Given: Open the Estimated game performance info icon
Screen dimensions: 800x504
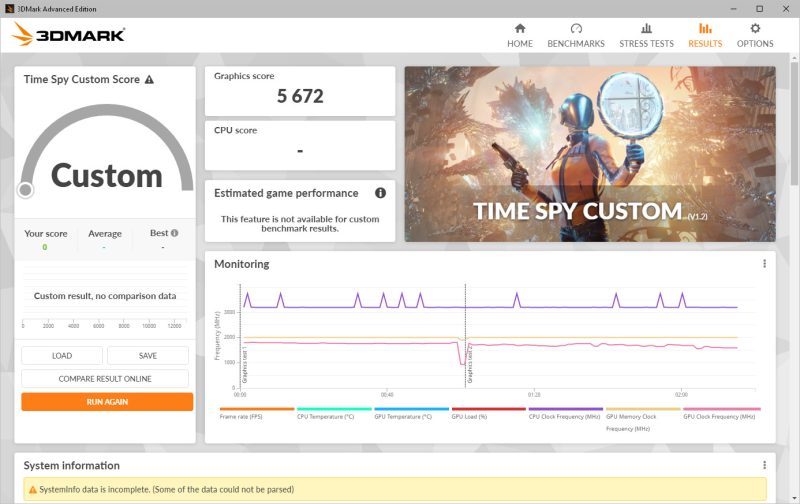Looking at the screenshot, I should pyautogui.click(x=380, y=193).
